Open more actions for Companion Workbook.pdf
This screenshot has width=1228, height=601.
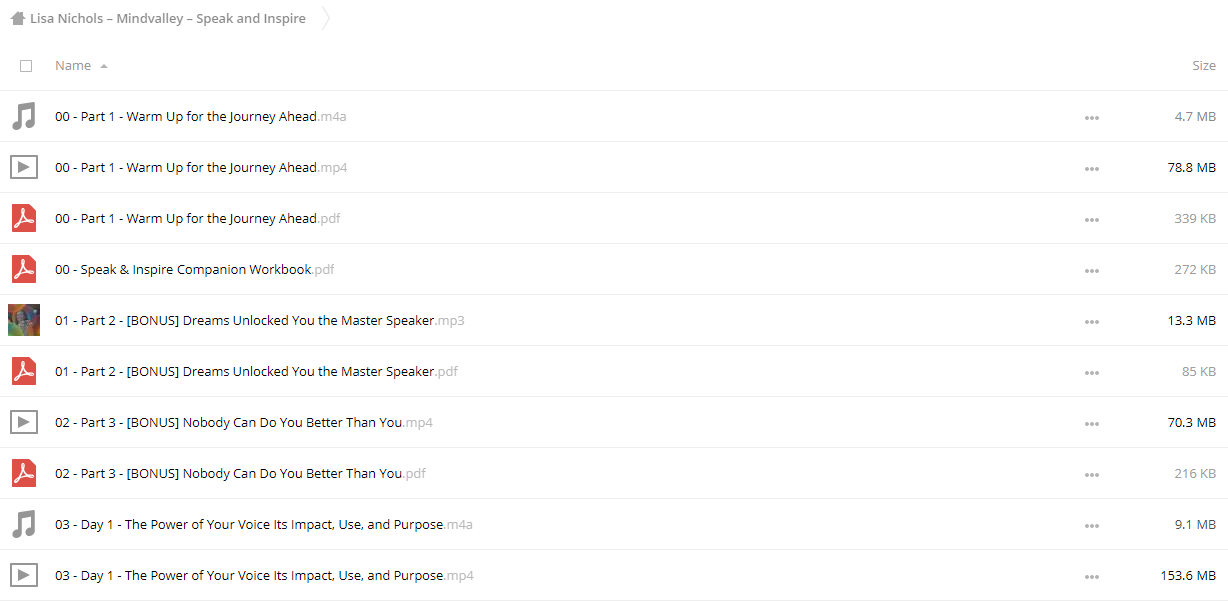tap(1092, 271)
